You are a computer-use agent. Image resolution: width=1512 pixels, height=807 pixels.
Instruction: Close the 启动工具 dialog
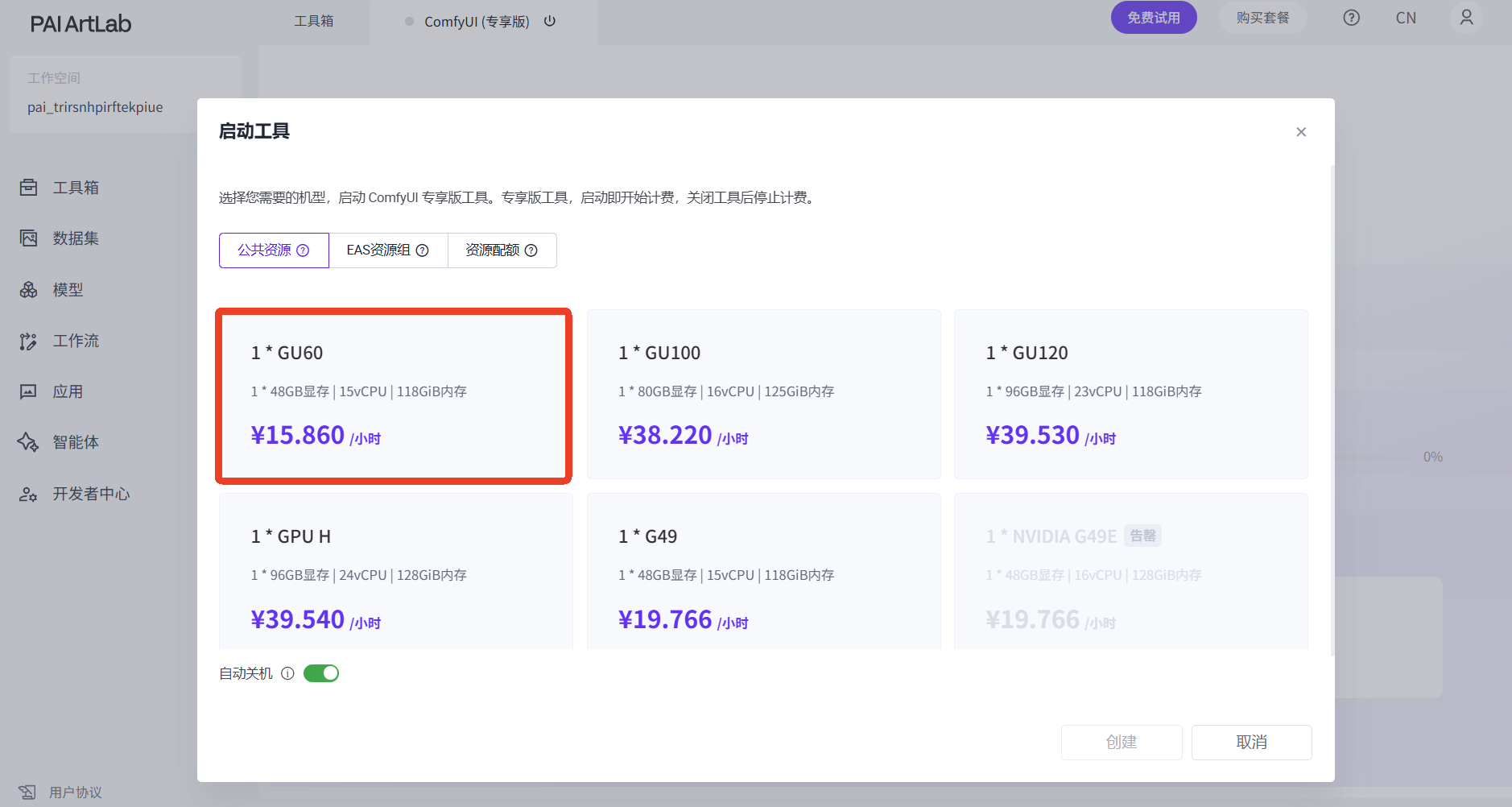(x=1301, y=132)
